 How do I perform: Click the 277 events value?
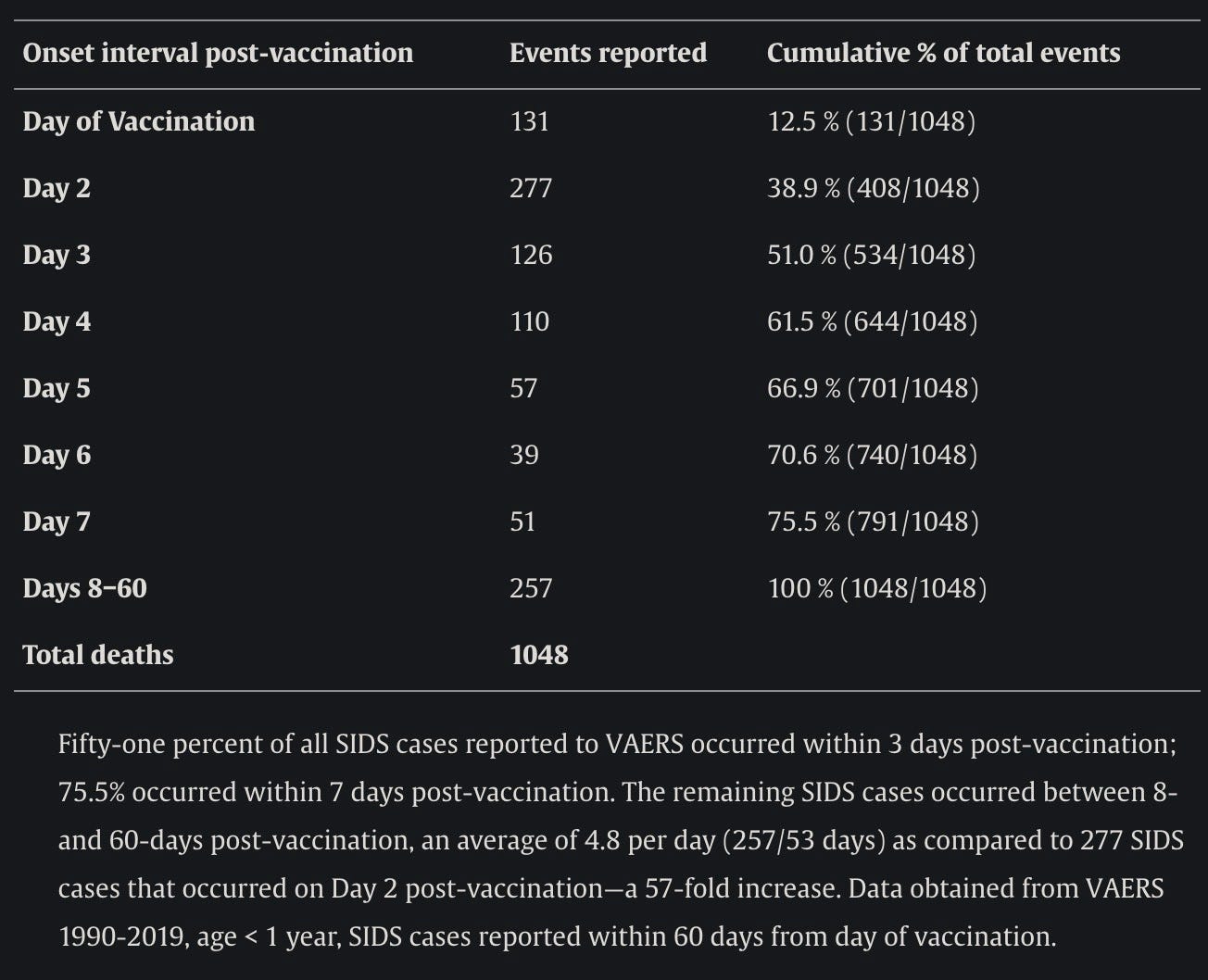point(530,188)
